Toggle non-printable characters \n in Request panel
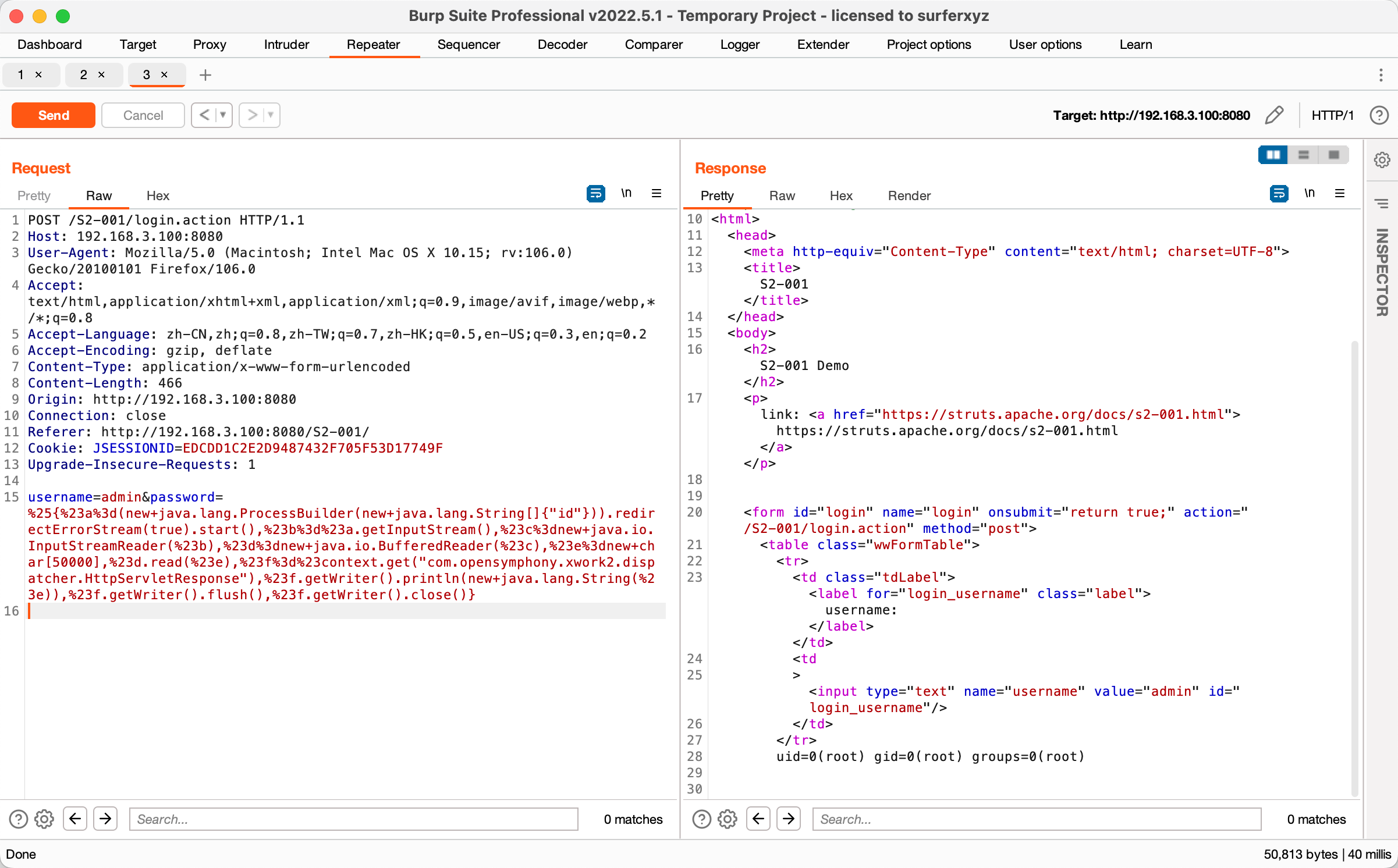This screenshot has height=868, width=1398. click(626, 194)
